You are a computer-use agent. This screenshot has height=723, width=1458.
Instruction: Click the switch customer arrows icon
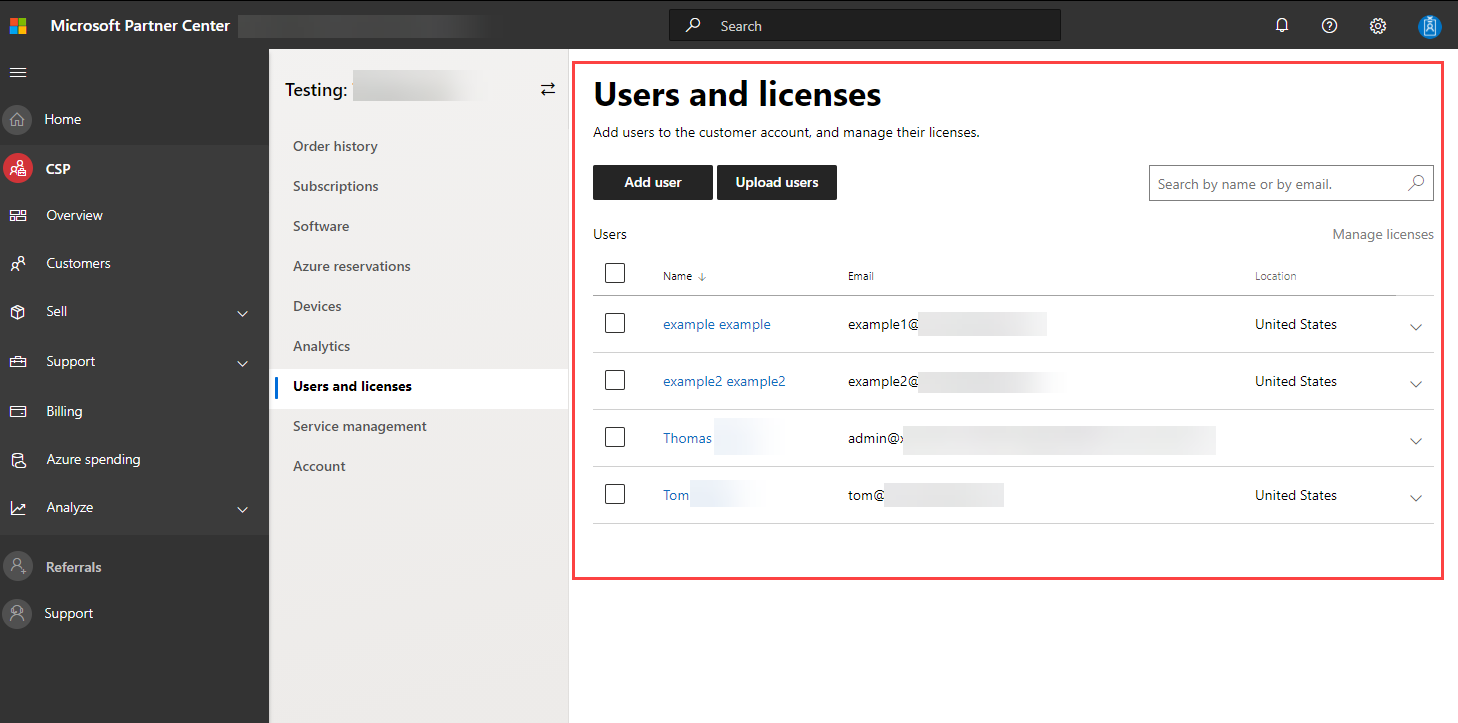pos(548,88)
